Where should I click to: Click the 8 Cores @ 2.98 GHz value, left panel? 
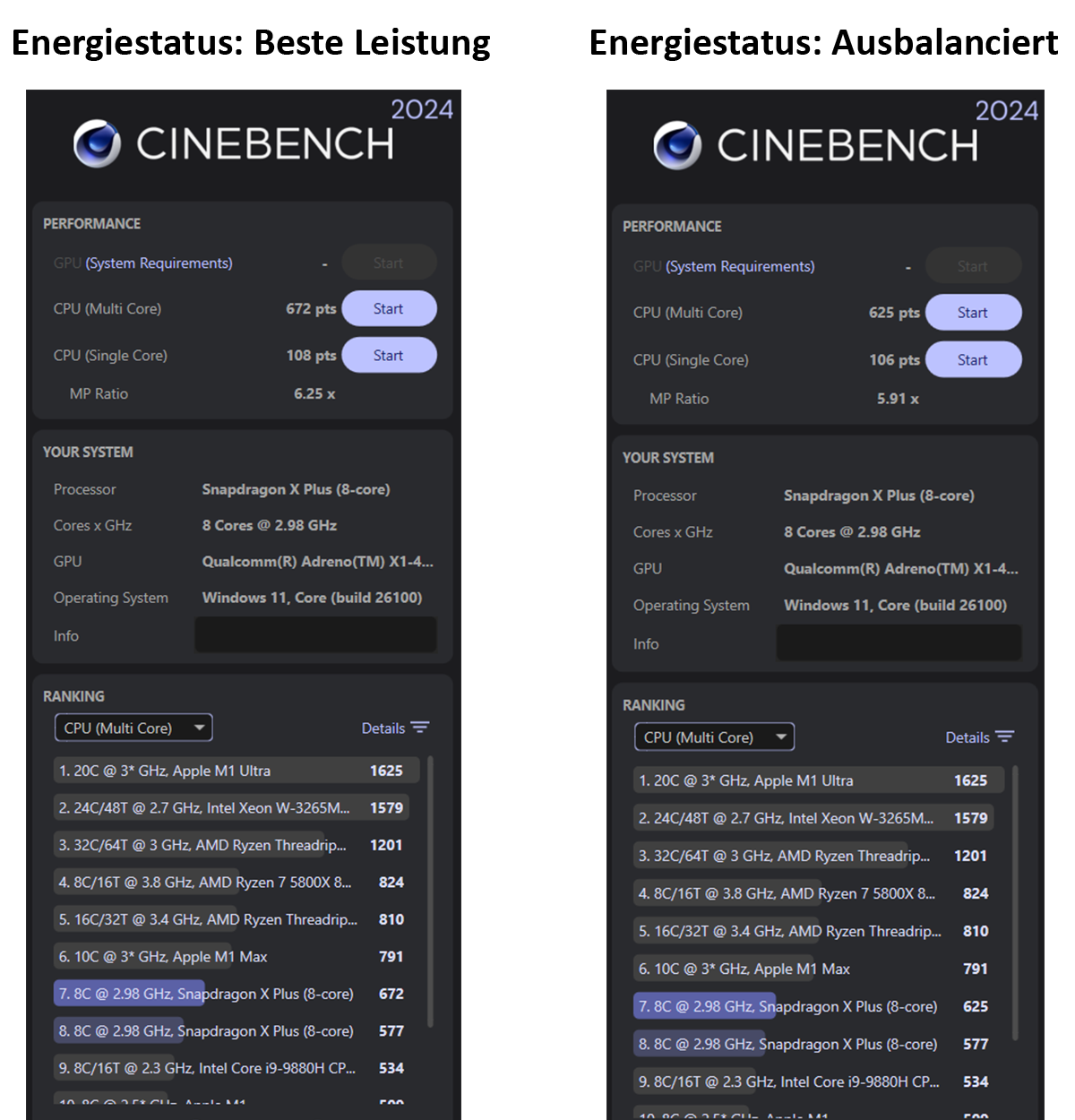pyautogui.click(x=270, y=525)
